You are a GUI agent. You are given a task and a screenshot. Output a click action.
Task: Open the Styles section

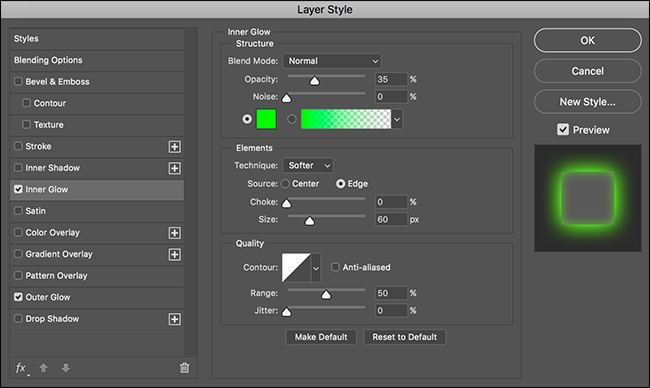coord(97,39)
